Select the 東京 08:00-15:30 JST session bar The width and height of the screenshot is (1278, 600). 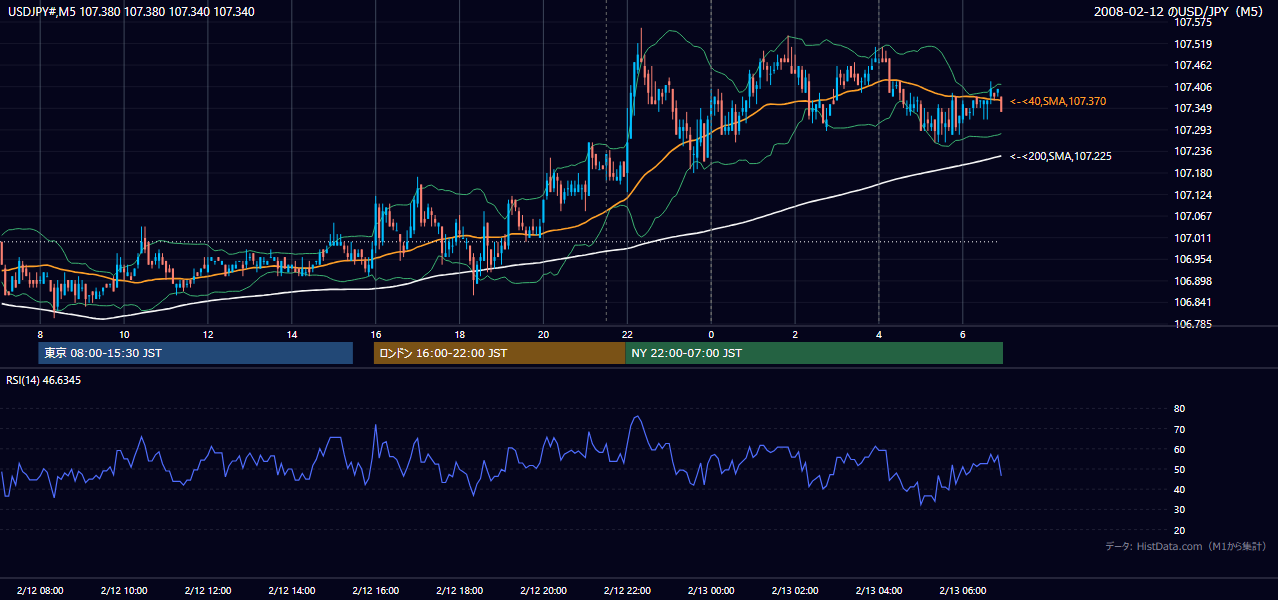196,353
